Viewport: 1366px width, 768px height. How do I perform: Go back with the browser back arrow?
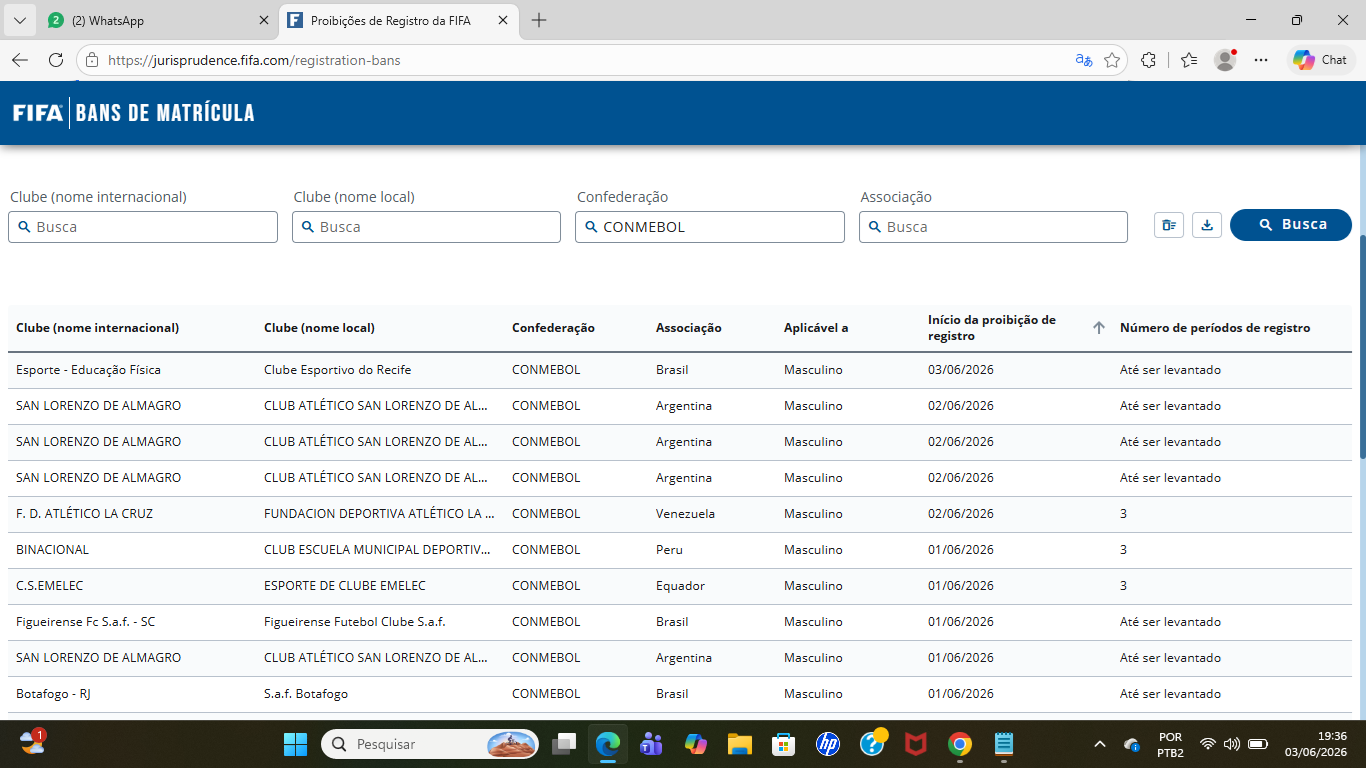click(20, 60)
